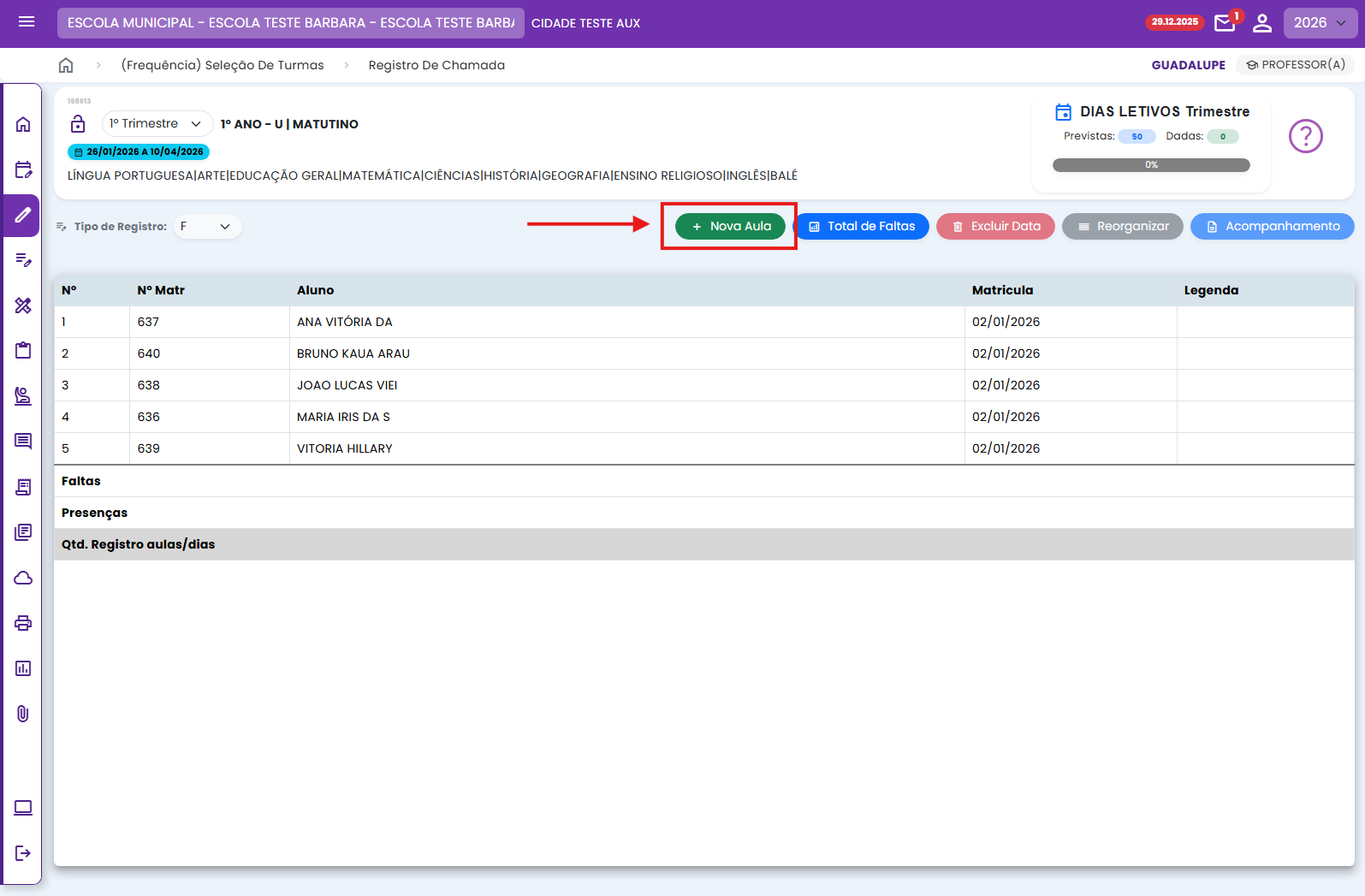The image size is (1365, 896).
Task: Expand the Tipo de Registro dropdown
Action: (x=207, y=227)
